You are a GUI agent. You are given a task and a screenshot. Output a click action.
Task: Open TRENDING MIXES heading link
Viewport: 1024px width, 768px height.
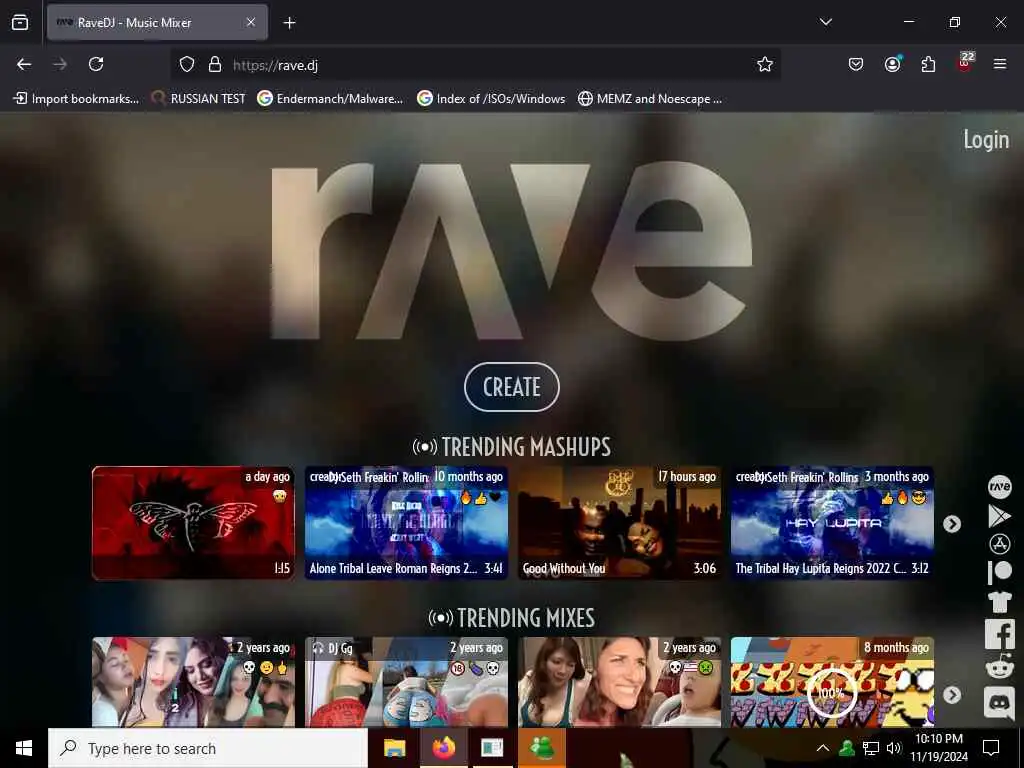tap(511, 618)
